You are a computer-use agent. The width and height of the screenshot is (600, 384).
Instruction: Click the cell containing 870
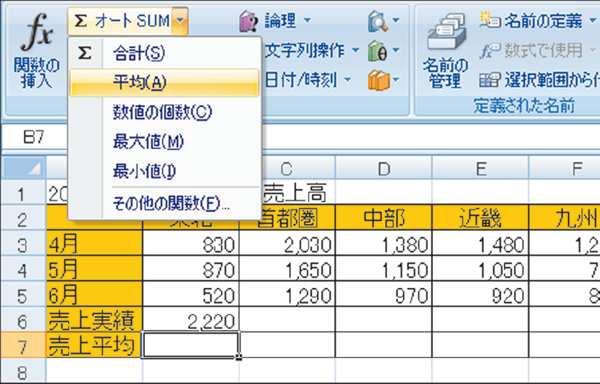point(191,269)
